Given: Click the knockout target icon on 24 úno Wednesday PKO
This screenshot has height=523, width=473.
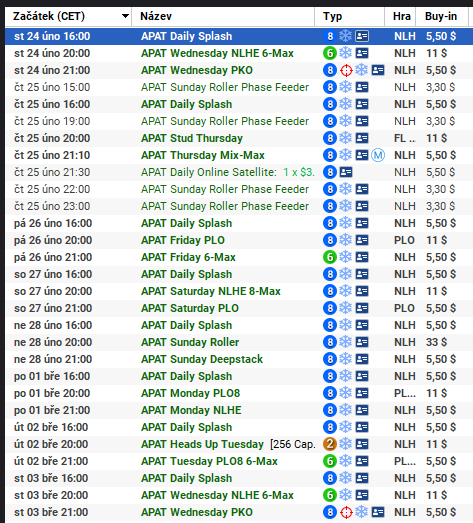Looking at the screenshot, I should 346,70.
